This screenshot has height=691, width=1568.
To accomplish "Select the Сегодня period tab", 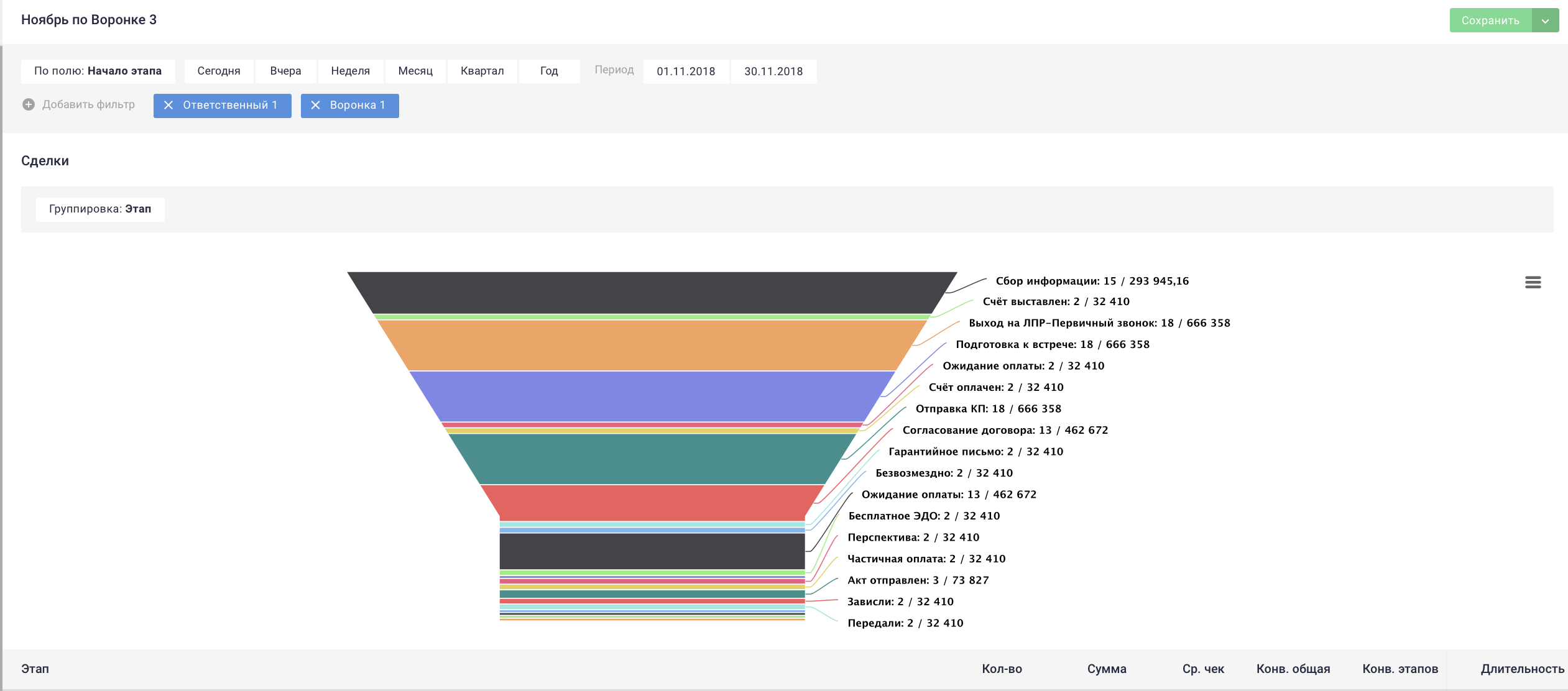I will point(218,71).
